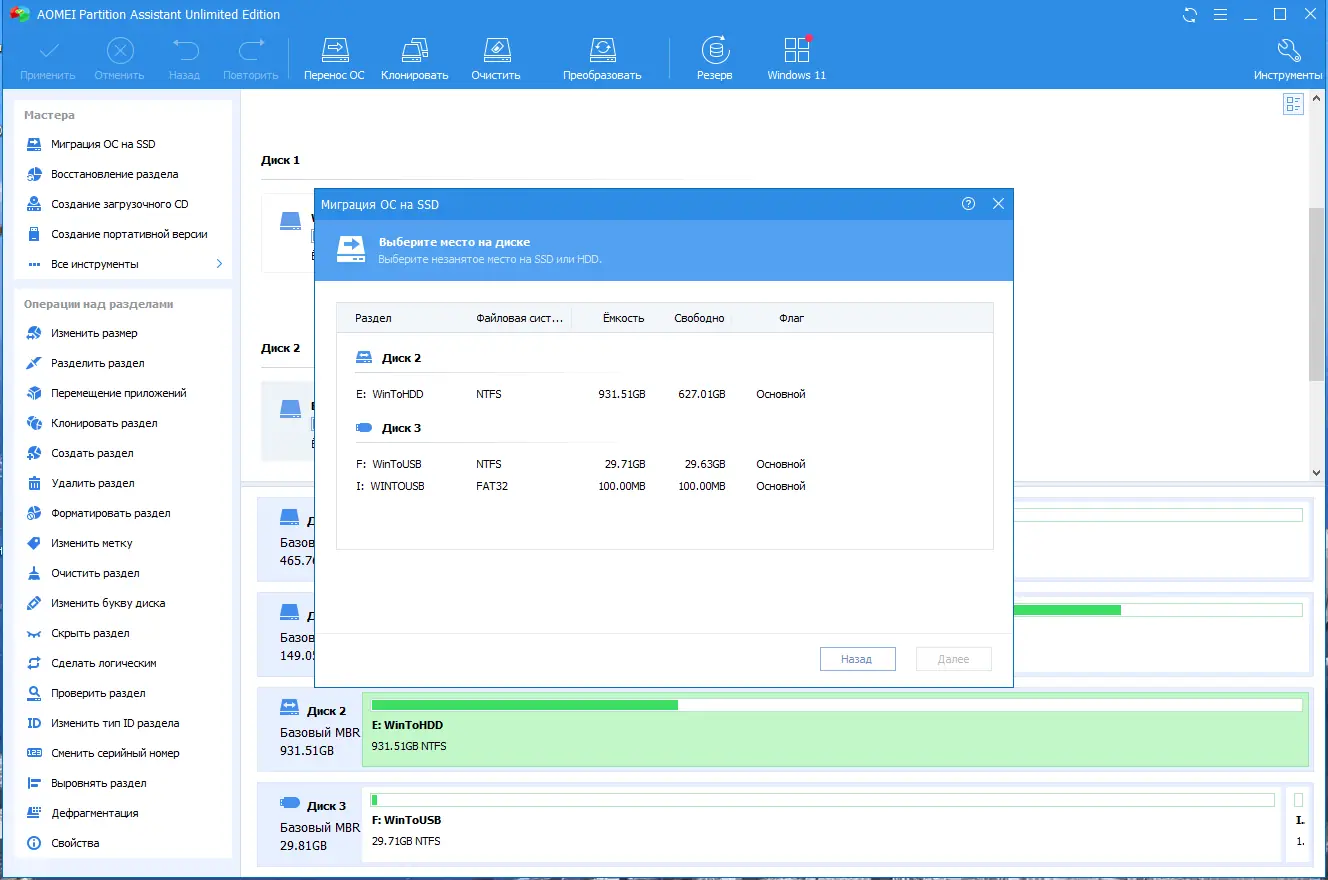Click the F: WinToUSB usage bar in disk map
The image size is (1328, 880).
pos(822,800)
